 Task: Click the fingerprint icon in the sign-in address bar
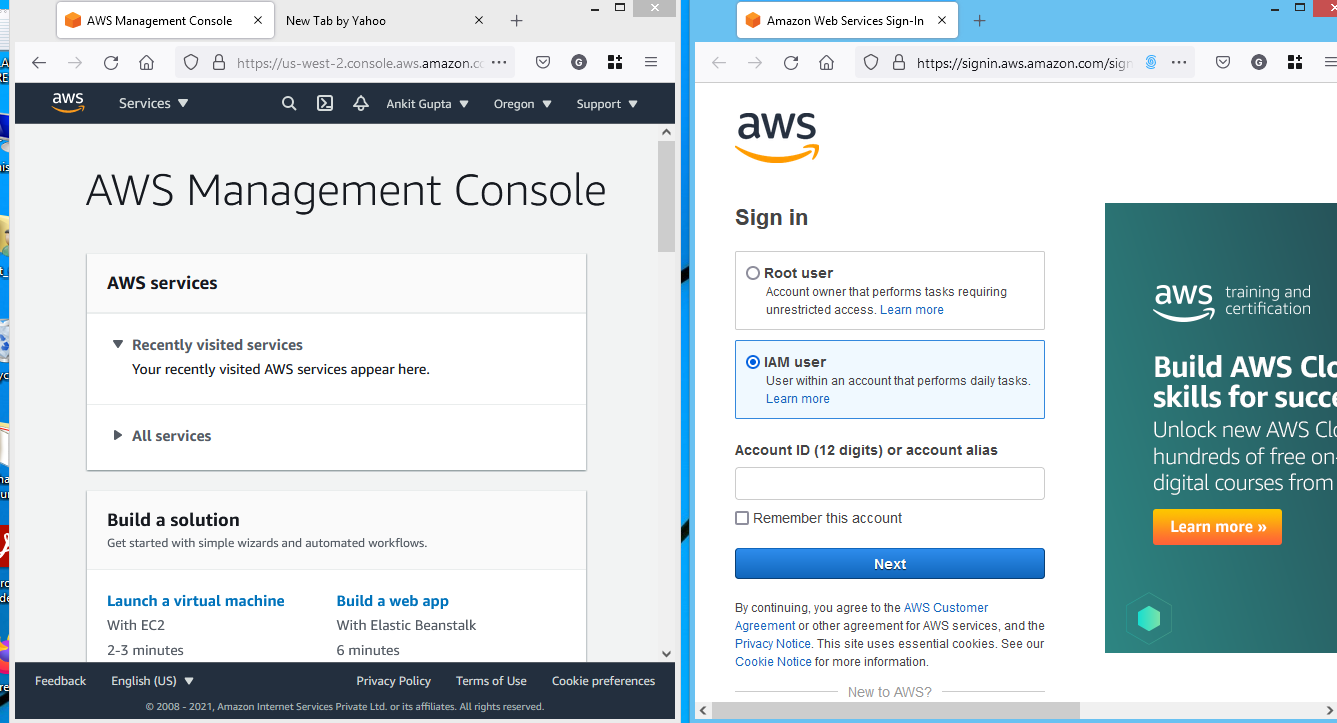tap(1151, 62)
